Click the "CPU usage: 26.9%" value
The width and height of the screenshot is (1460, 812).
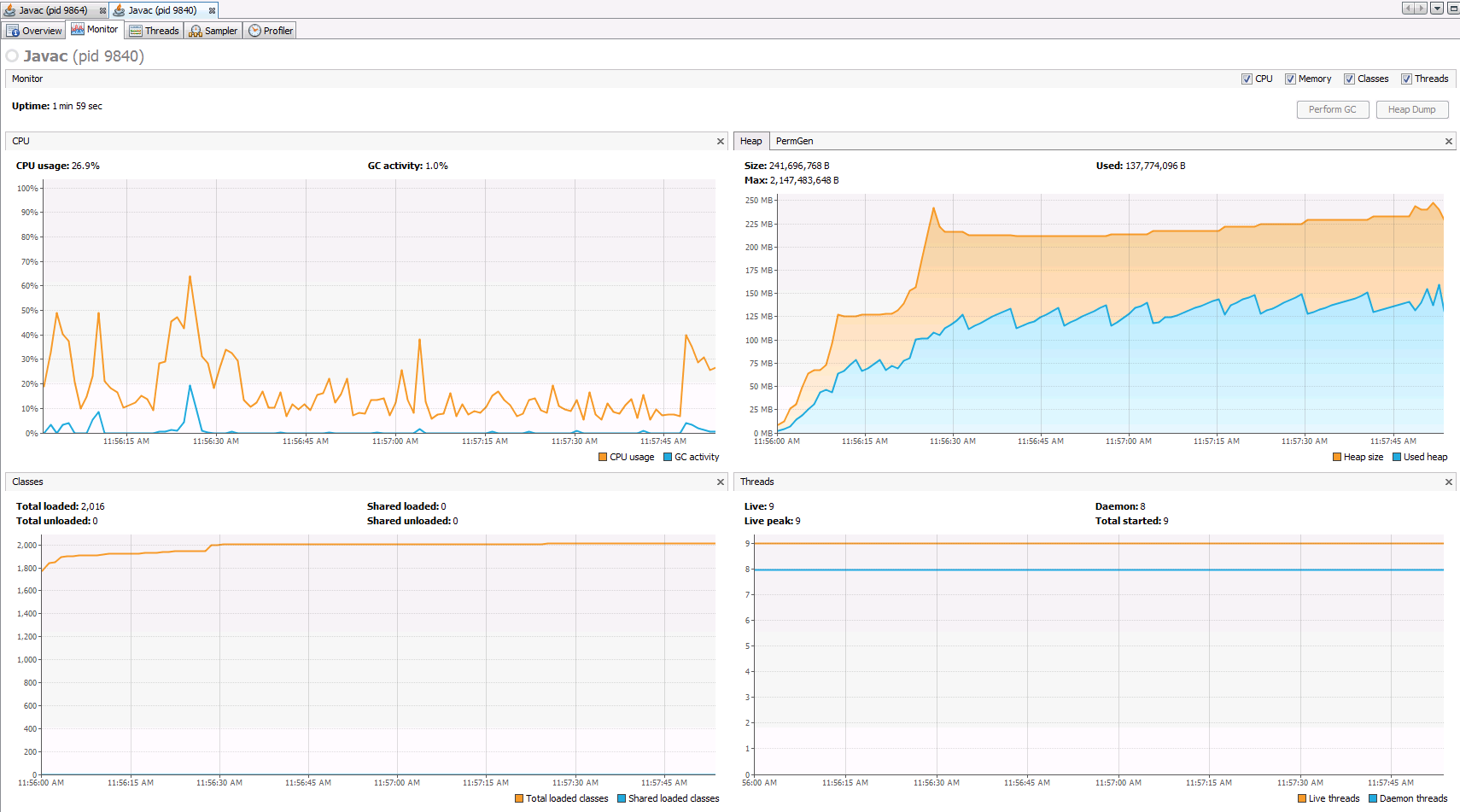[x=58, y=166]
